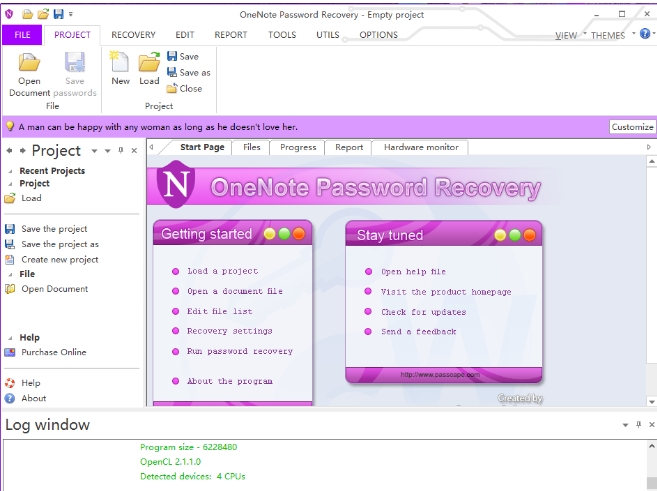Screen dimensions: 657x491
Task: Open the VIEW dropdown menu
Action: tap(570, 36)
